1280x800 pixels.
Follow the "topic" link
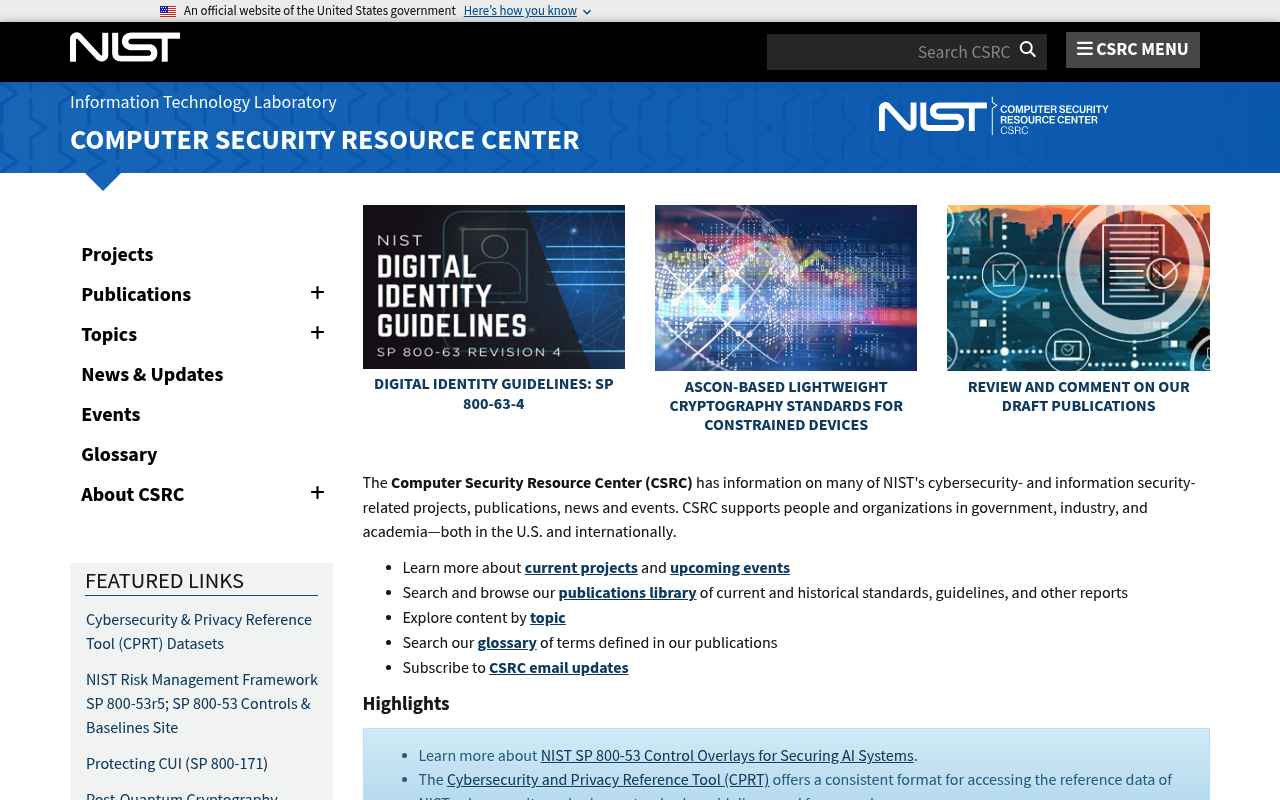click(548, 618)
